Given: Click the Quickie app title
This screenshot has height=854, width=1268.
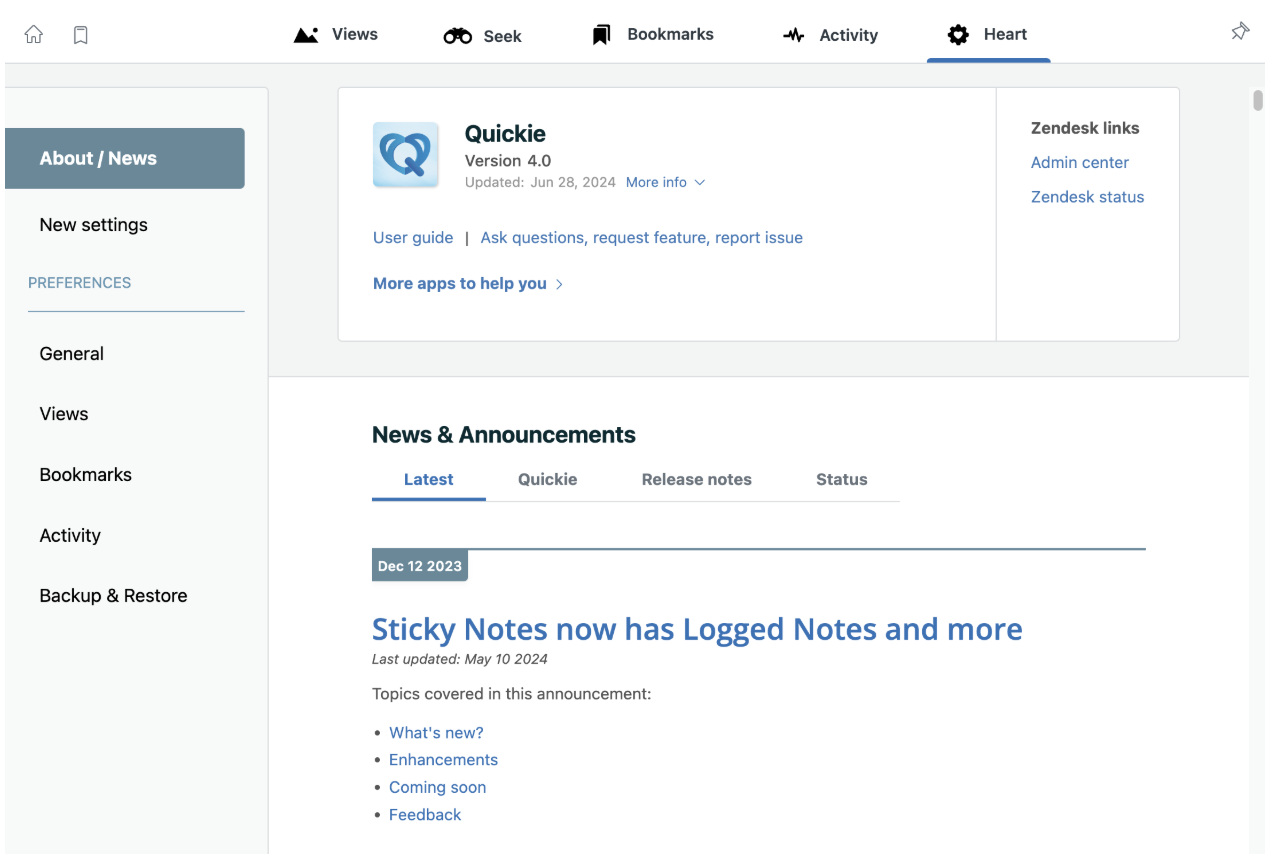Looking at the screenshot, I should pos(505,134).
